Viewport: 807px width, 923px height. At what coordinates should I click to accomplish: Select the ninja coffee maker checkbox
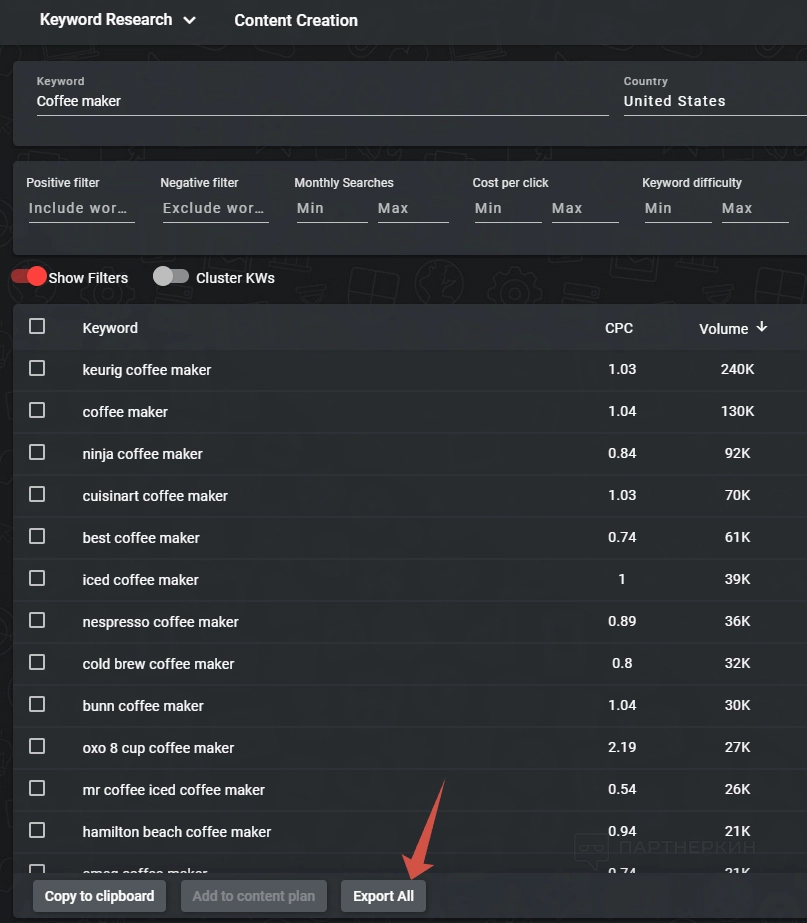37,452
